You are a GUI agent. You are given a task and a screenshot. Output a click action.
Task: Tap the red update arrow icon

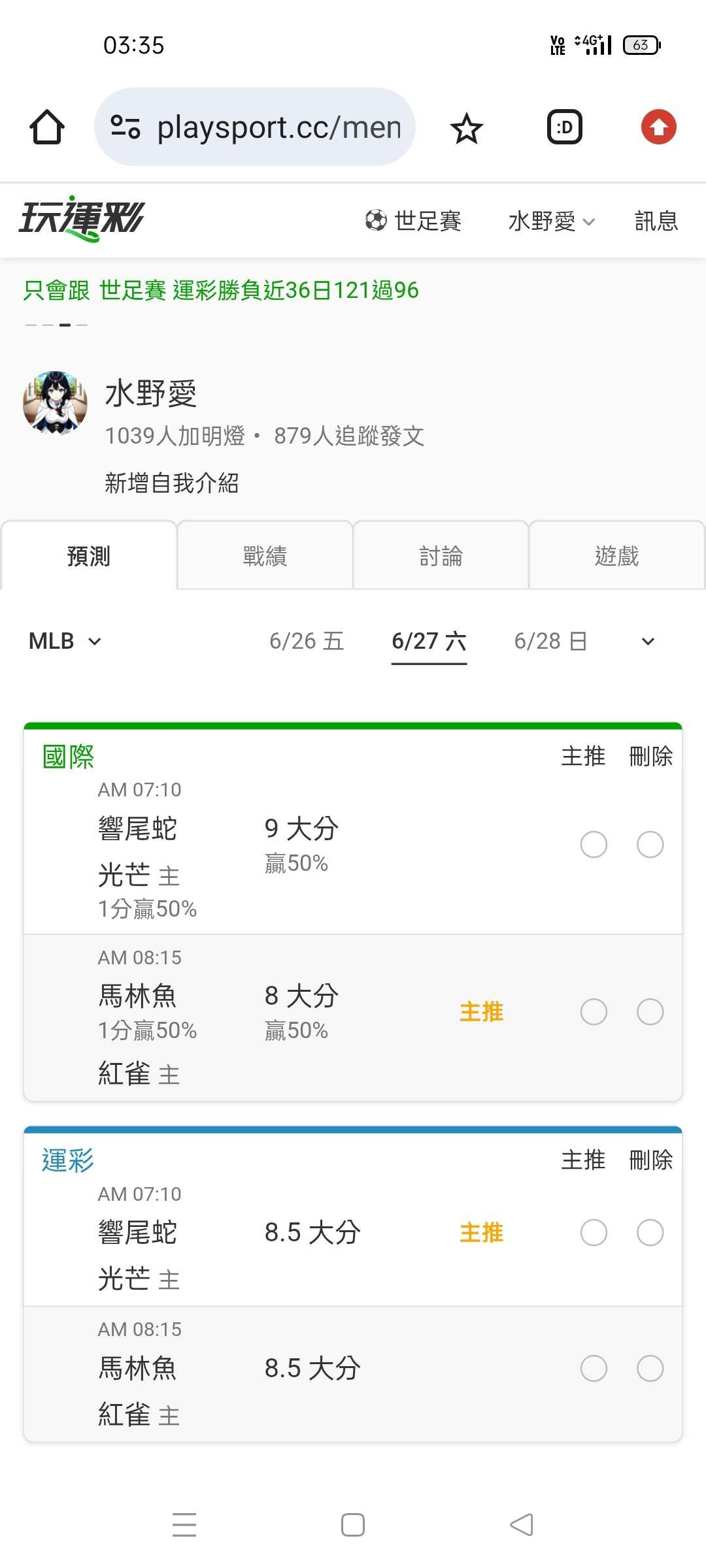tap(658, 127)
